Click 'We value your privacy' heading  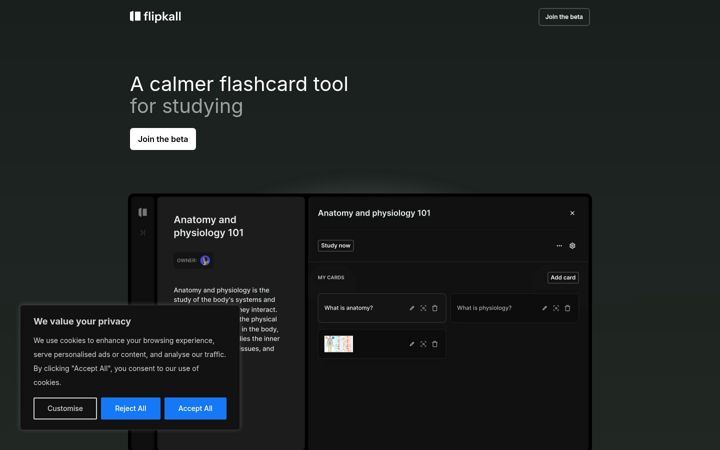[82, 321]
